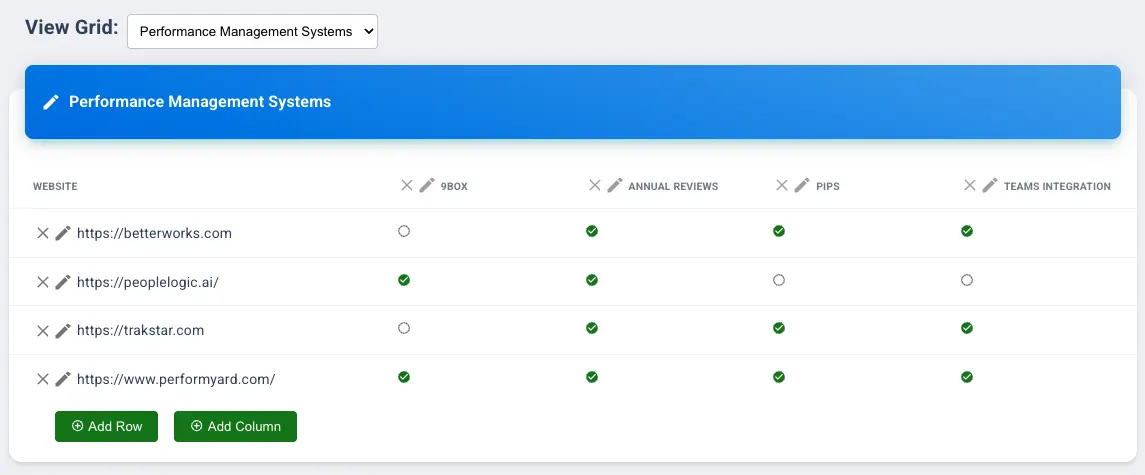Toggle 9BOX for trakstar.com
Viewport: 1145px width, 475px height.
[x=404, y=328]
